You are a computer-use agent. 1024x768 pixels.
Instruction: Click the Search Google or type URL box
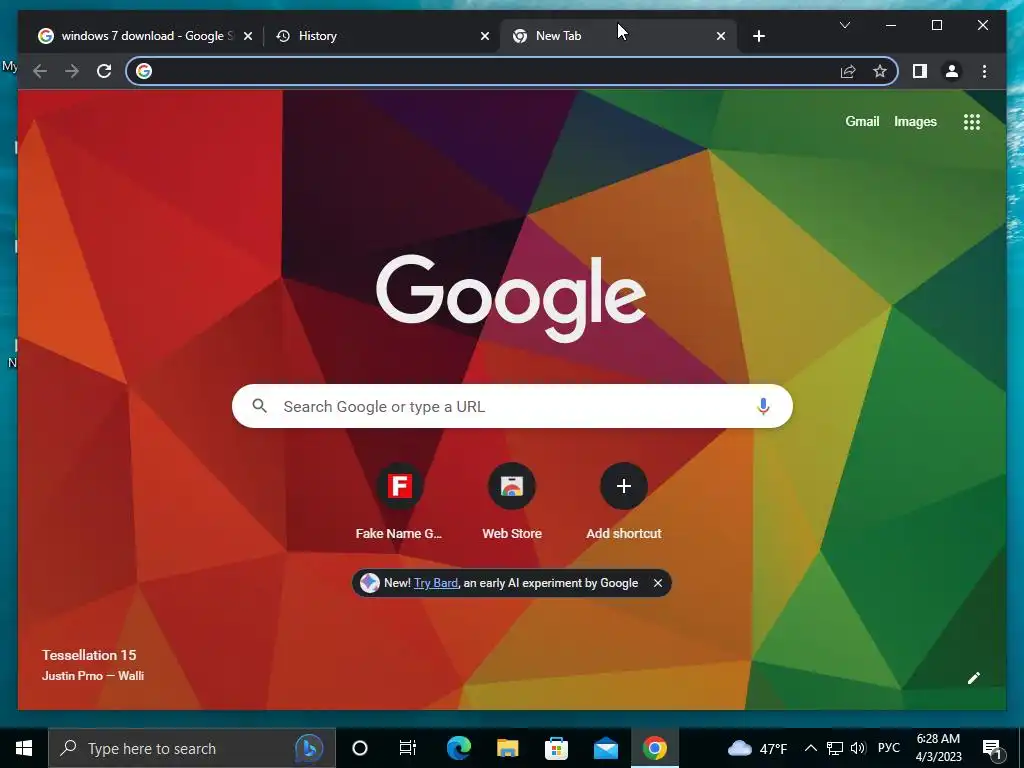coord(512,406)
